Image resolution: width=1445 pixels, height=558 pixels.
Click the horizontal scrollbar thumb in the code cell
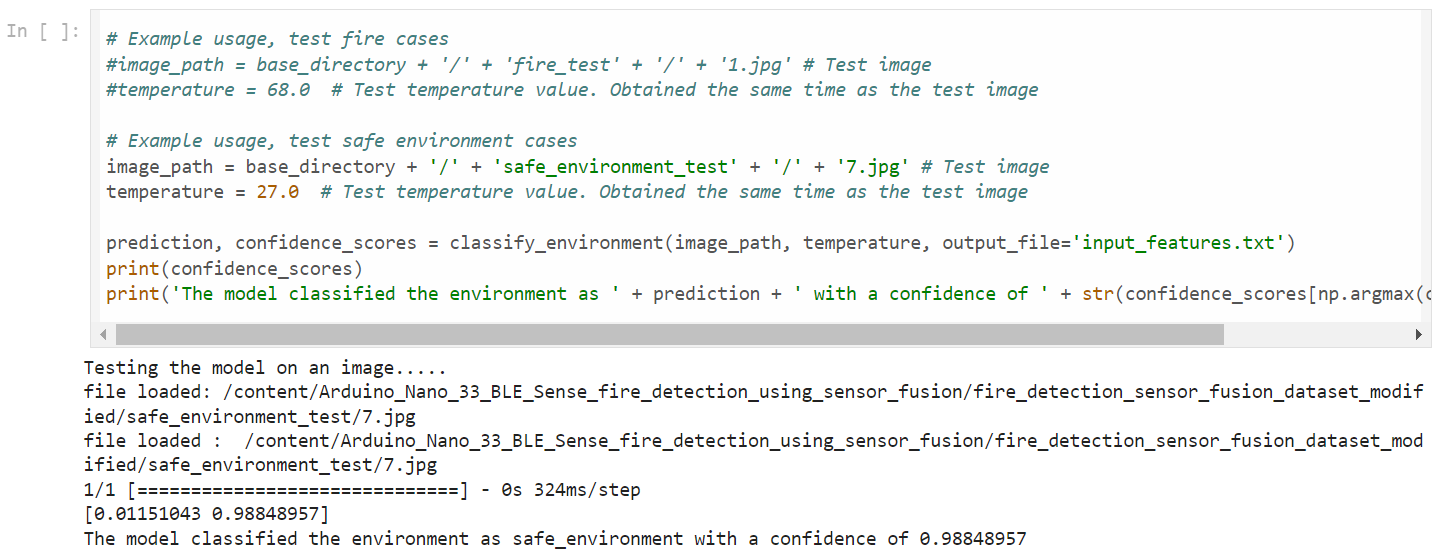(669, 334)
